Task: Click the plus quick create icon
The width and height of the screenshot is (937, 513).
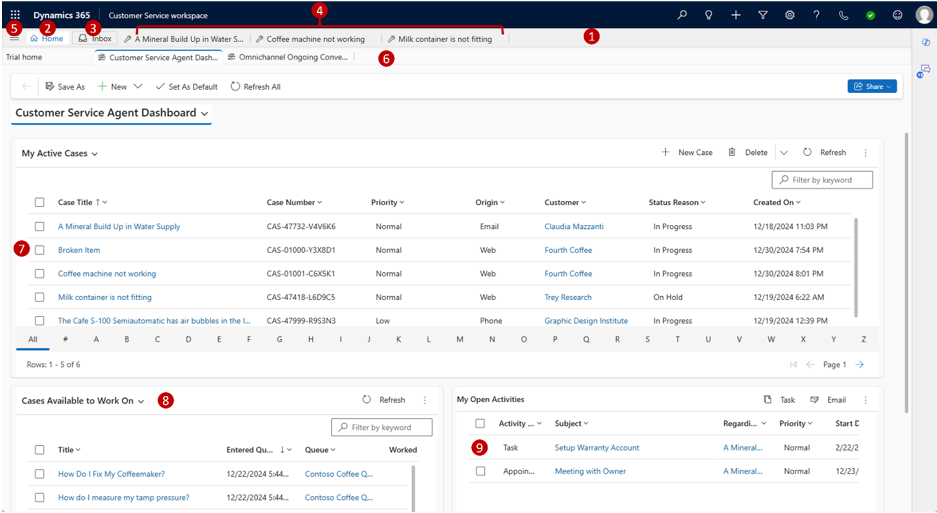Action: point(736,15)
